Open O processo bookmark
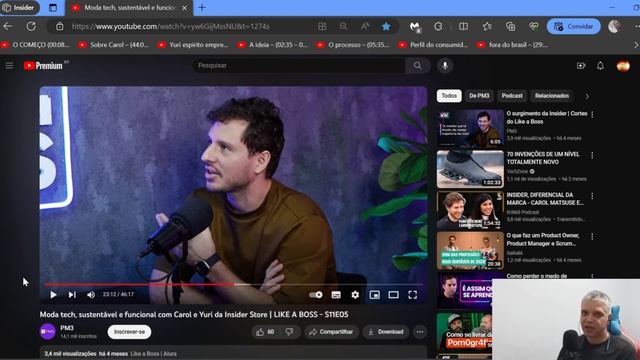The width and height of the screenshot is (640, 360). click(353, 45)
